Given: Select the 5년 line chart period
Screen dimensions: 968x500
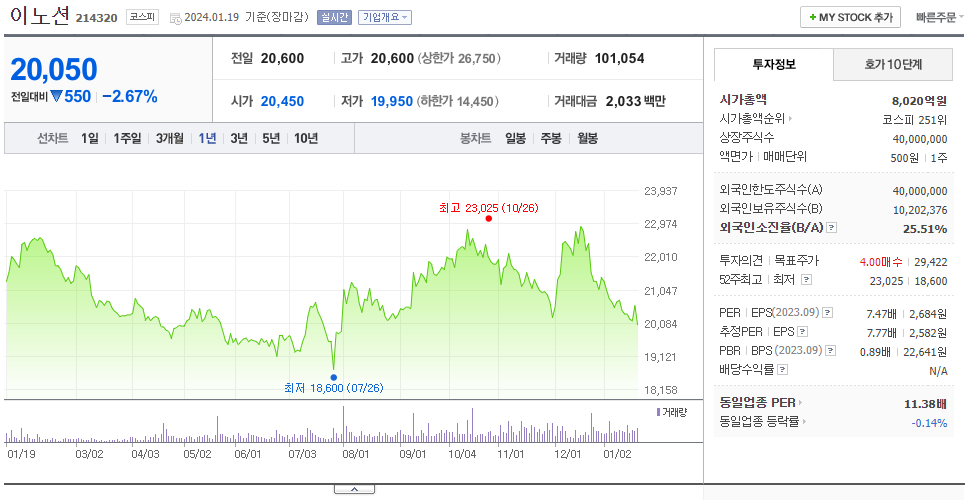Looking at the screenshot, I should (x=271, y=139).
